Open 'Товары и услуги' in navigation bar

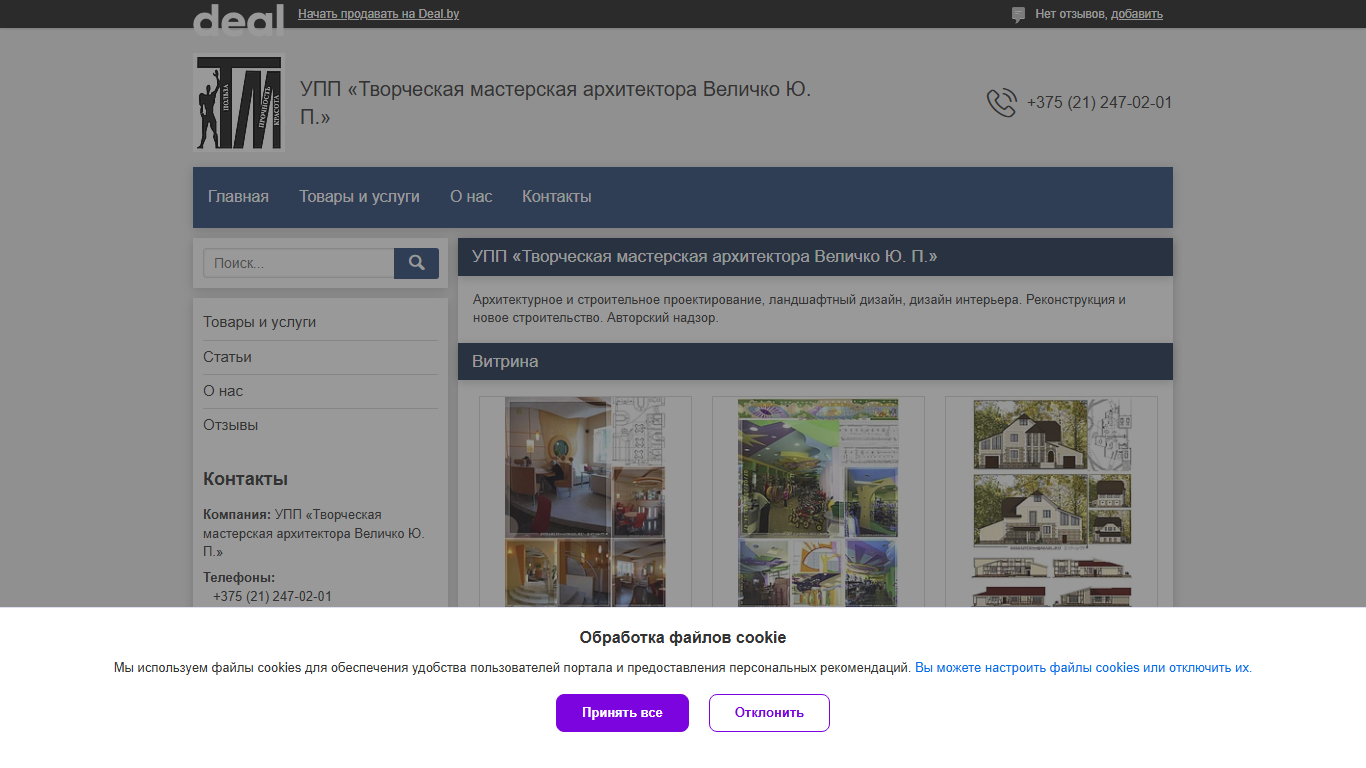point(359,197)
